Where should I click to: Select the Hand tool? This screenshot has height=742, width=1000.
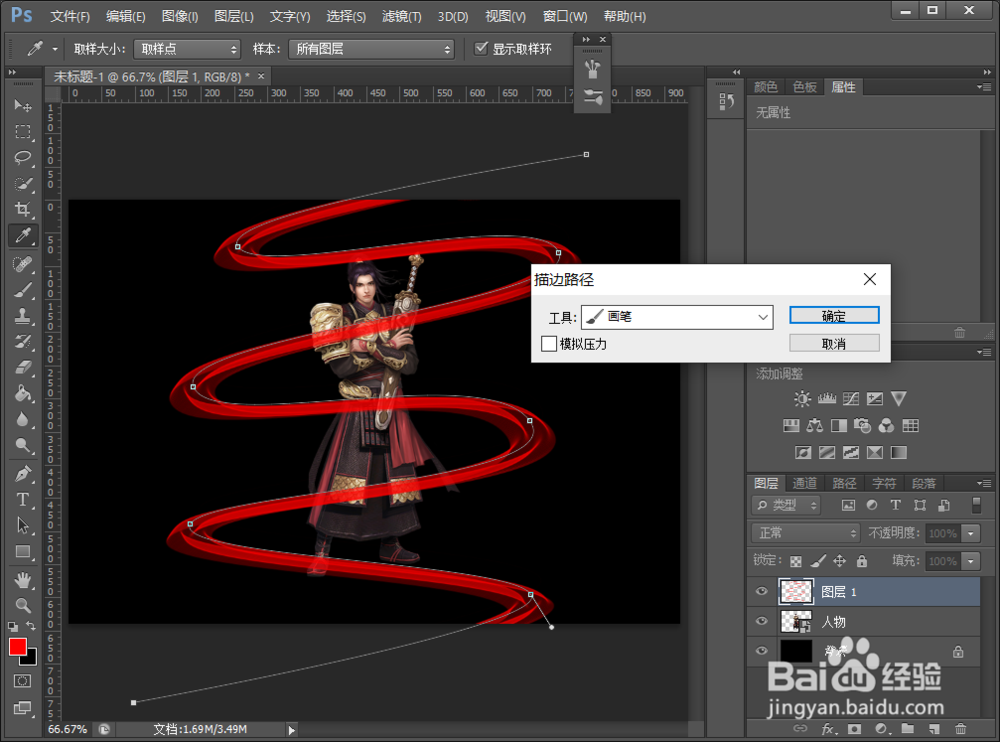pyautogui.click(x=23, y=579)
